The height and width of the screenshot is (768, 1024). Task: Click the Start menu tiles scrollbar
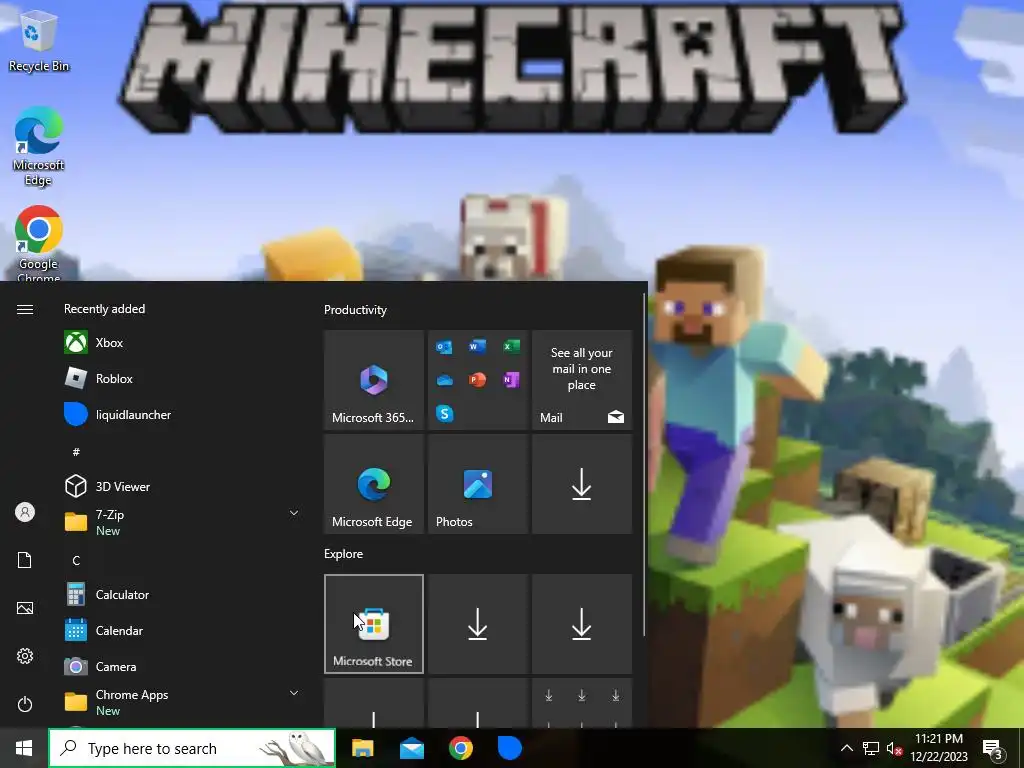tap(644, 465)
